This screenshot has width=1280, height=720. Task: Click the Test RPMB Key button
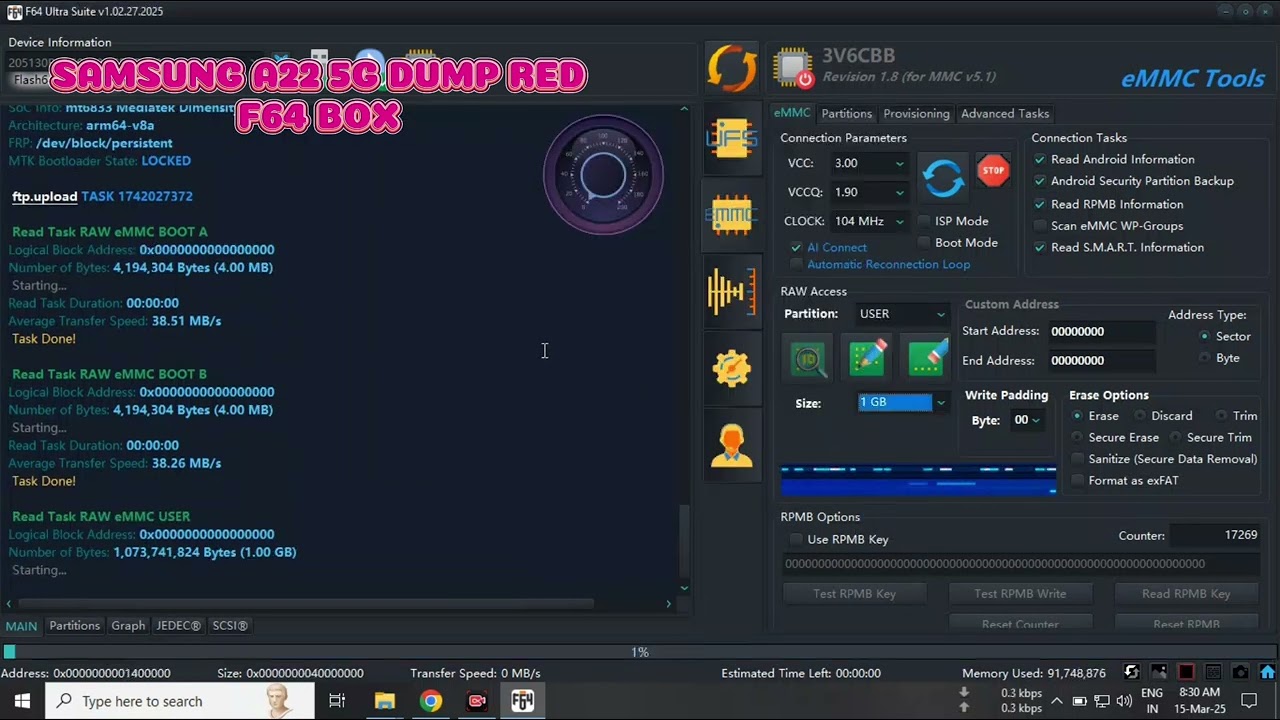click(855, 594)
